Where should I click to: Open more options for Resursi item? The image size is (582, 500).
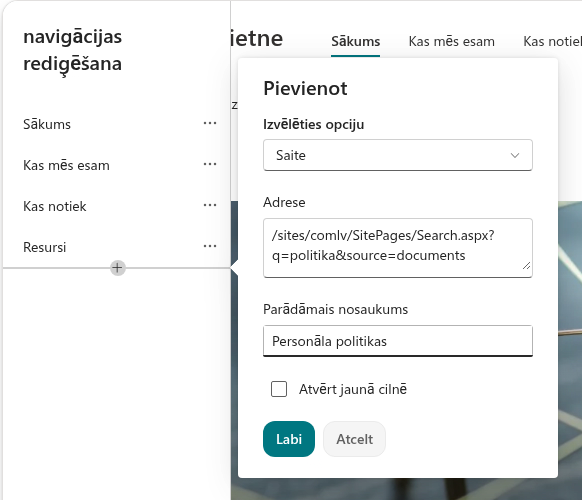(210, 246)
